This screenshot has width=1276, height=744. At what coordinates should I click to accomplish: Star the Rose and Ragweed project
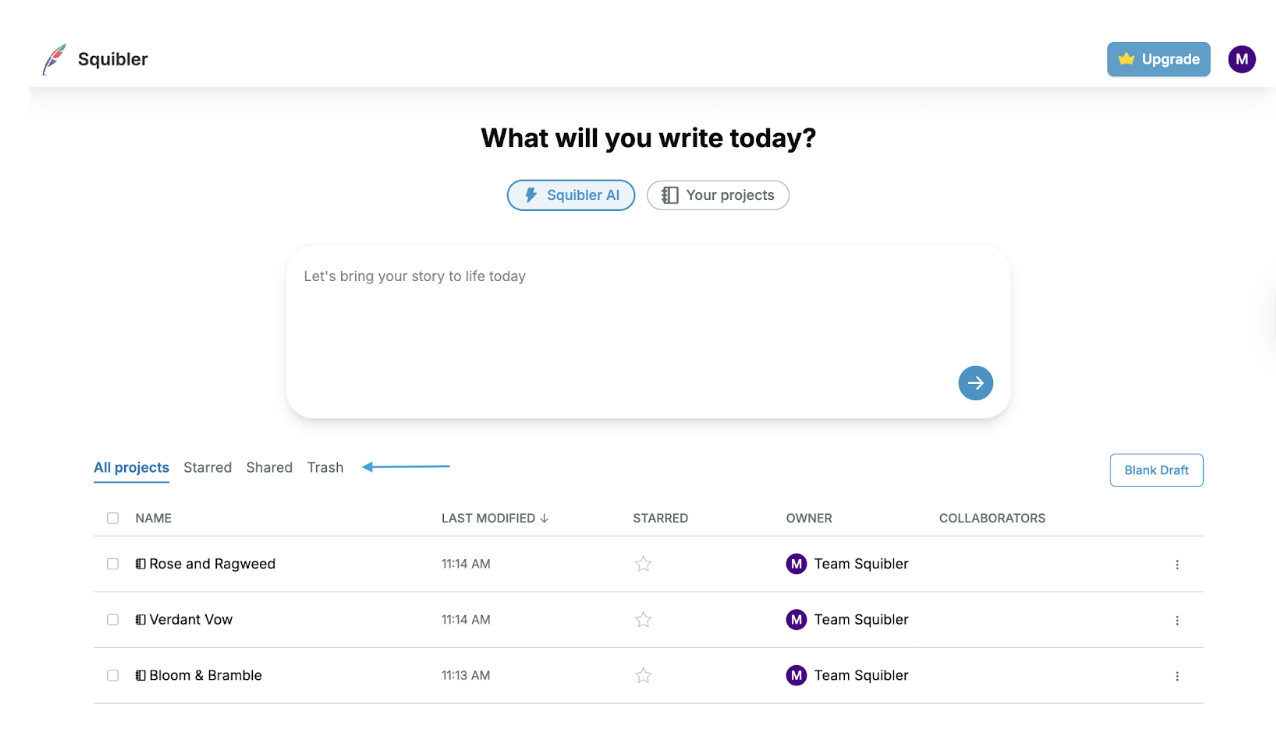643,564
